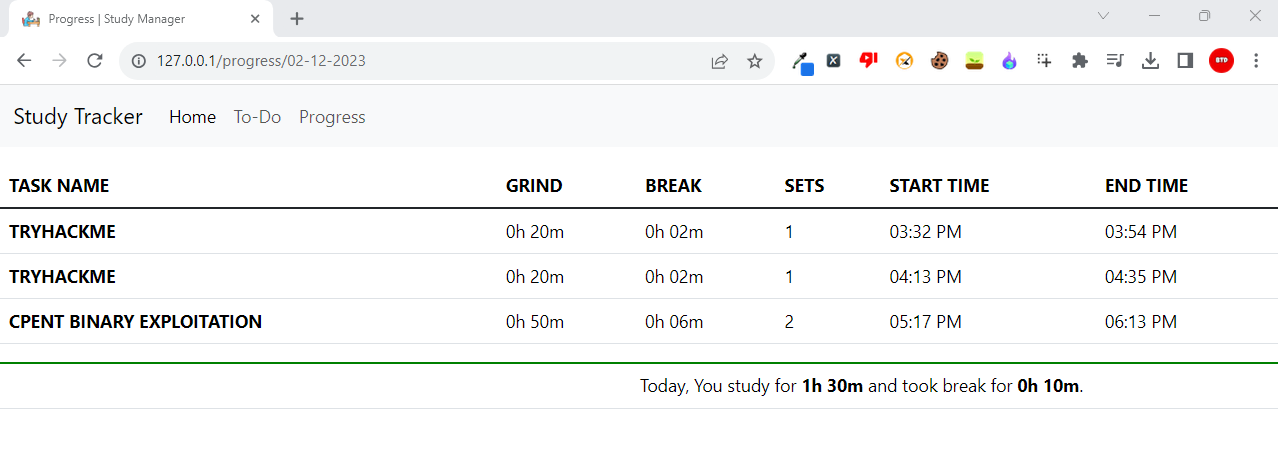Screen dimensions: 1278x462
Task: Open the Extensions puzzle piece menu
Action: [x=1079, y=61]
